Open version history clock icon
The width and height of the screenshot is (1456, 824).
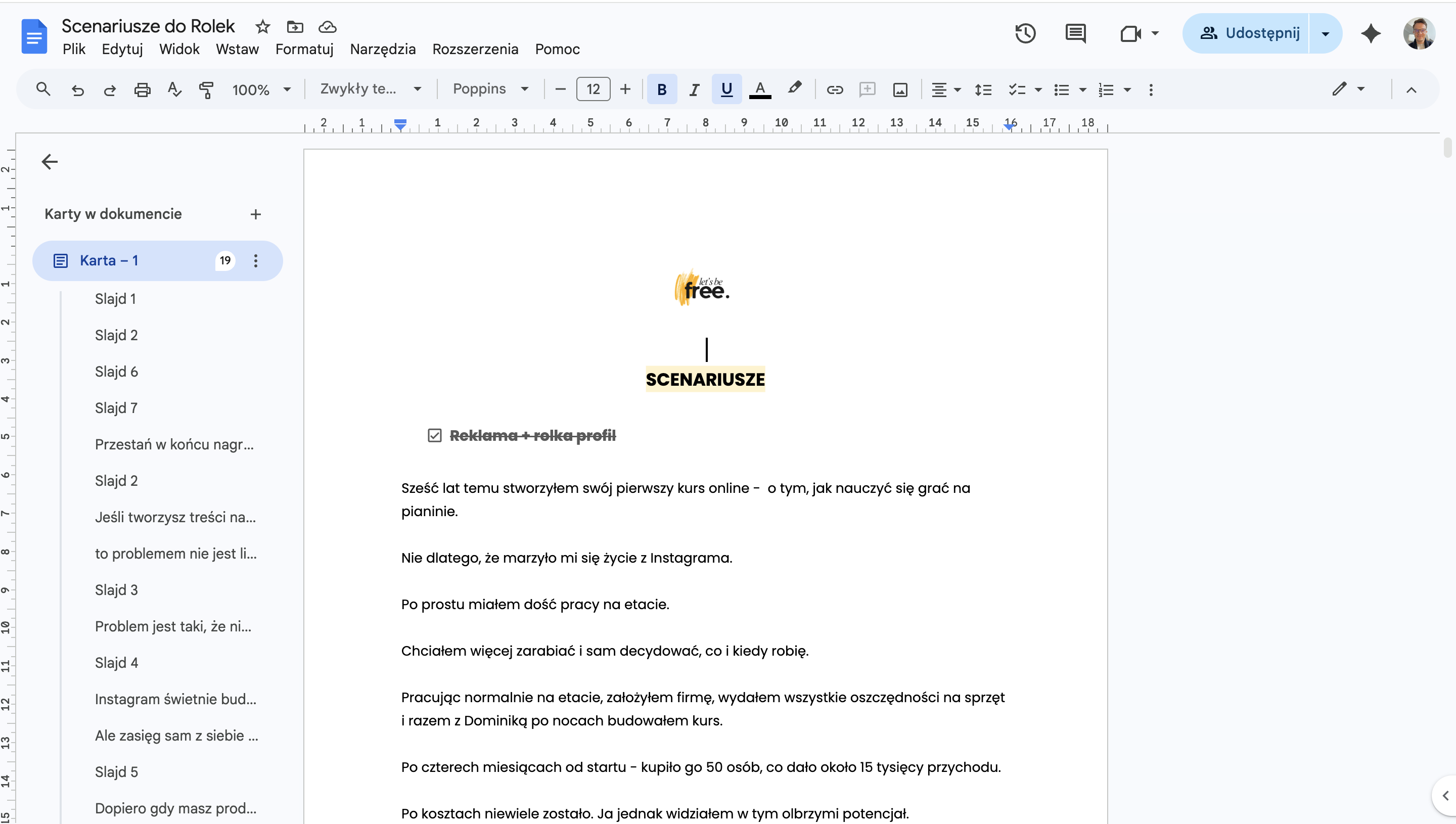coord(1025,33)
